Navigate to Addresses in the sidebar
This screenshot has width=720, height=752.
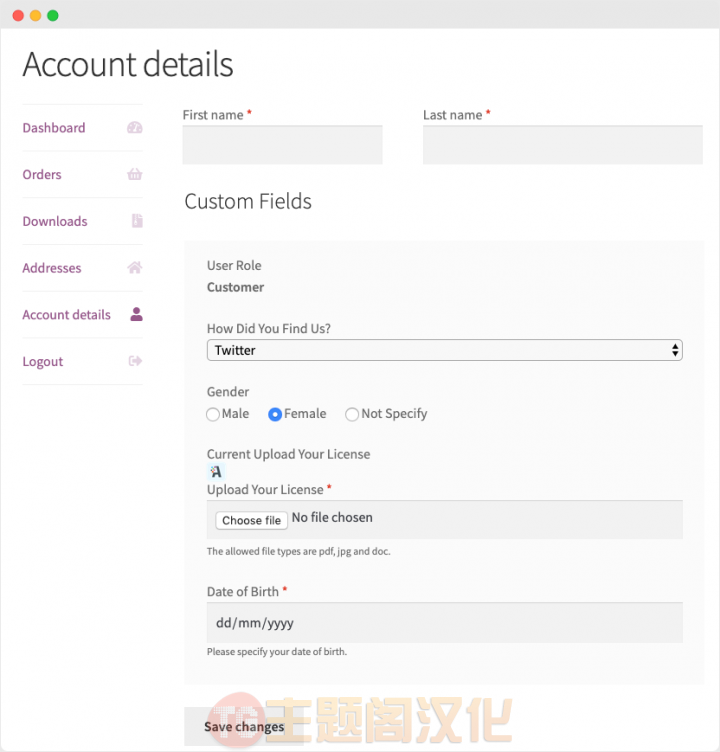point(52,268)
